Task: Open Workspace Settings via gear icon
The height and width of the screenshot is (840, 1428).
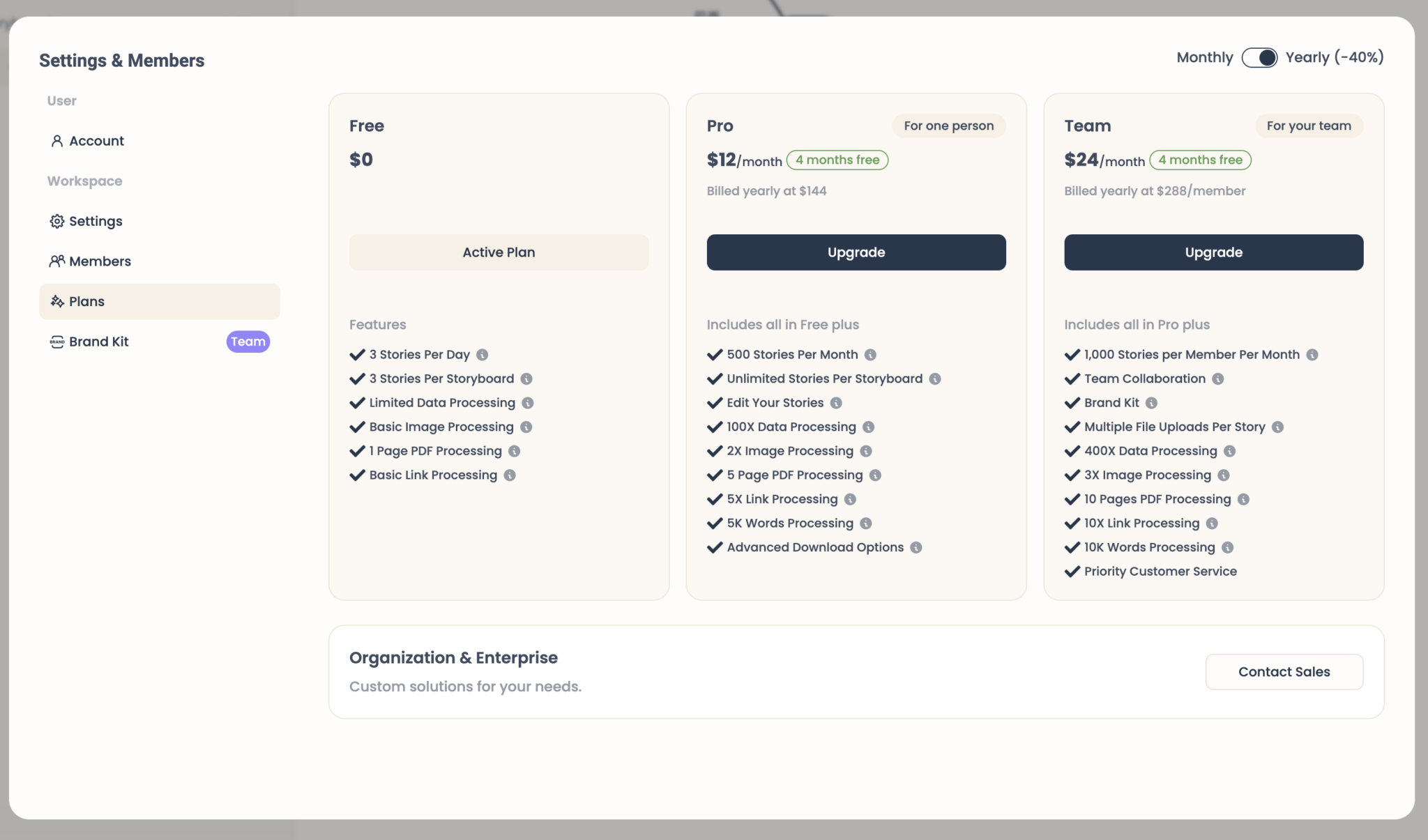Action: (x=57, y=222)
